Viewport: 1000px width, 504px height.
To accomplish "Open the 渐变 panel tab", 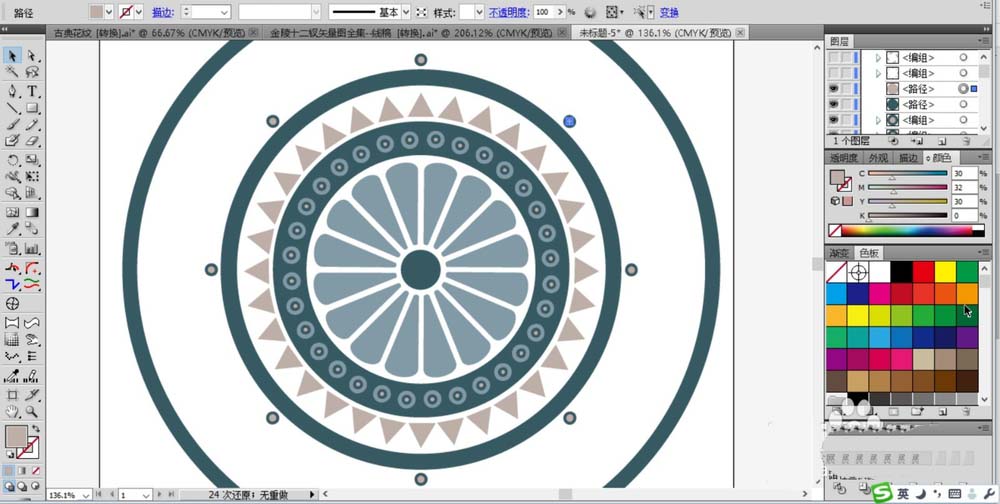I will [x=839, y=253].
